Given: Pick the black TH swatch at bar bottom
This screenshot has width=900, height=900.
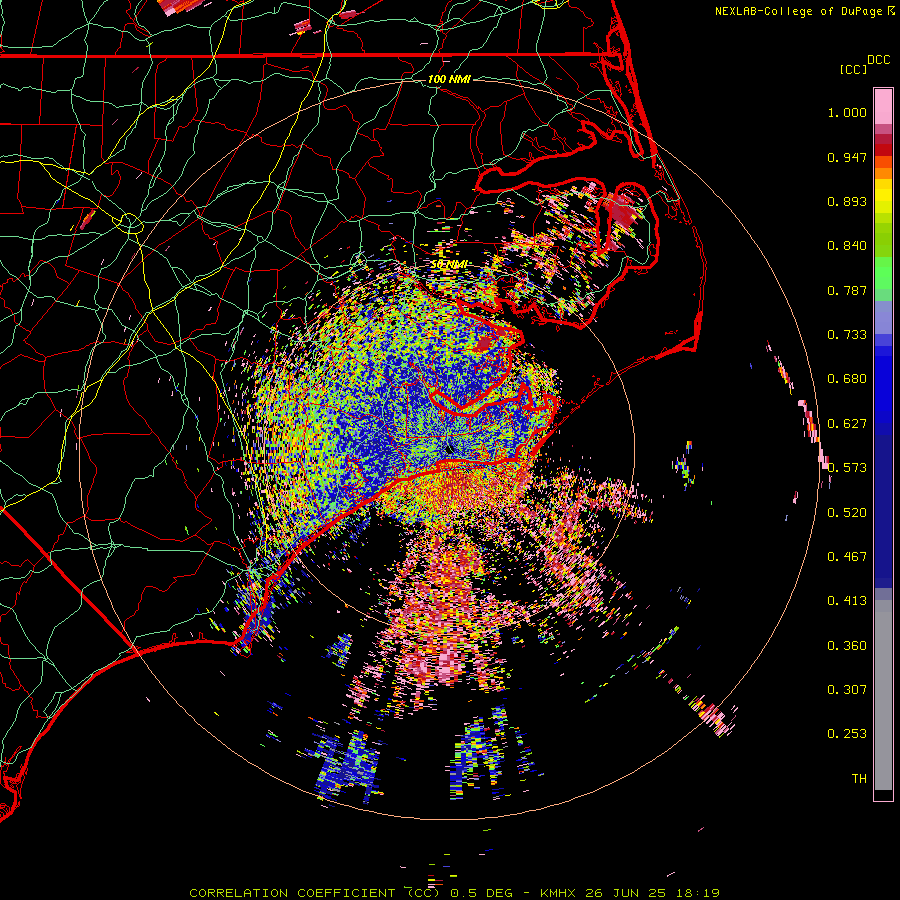Looking at the screenshot, I should pos(883,795).
